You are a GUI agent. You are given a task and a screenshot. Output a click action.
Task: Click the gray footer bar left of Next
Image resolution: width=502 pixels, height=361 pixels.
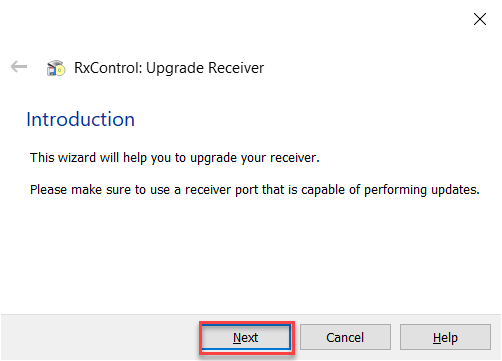[x=100, y=337]
